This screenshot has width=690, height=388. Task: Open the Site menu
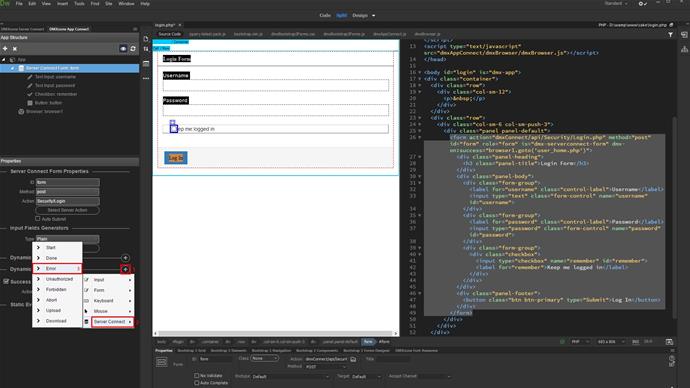pos(109,4)
